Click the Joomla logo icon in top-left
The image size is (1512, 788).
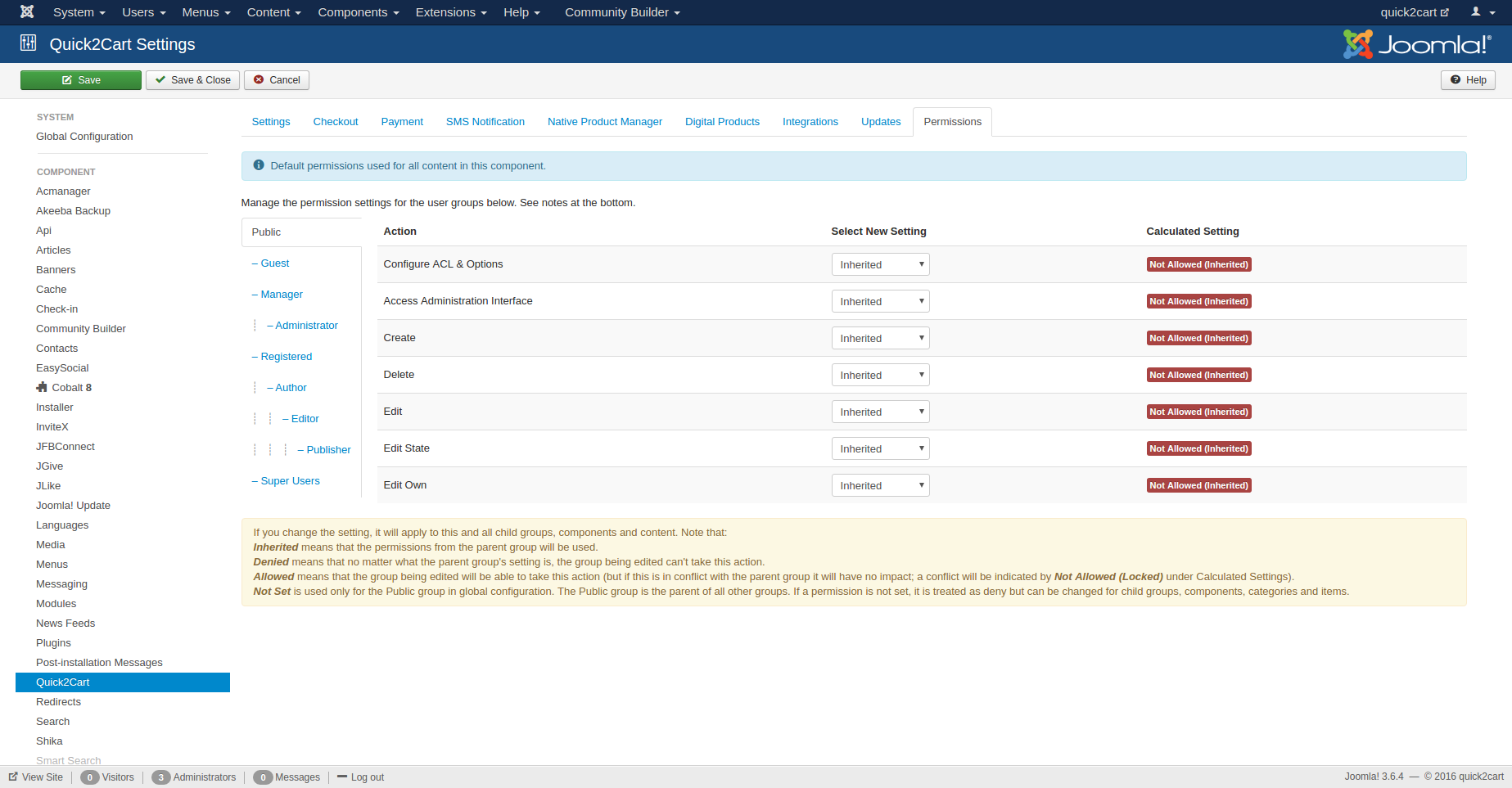[x=27, y=12]
